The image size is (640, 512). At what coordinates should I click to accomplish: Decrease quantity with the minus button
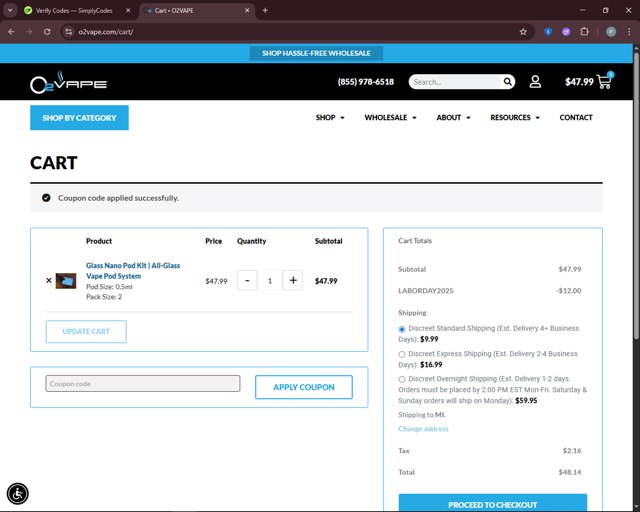(247, 280)
